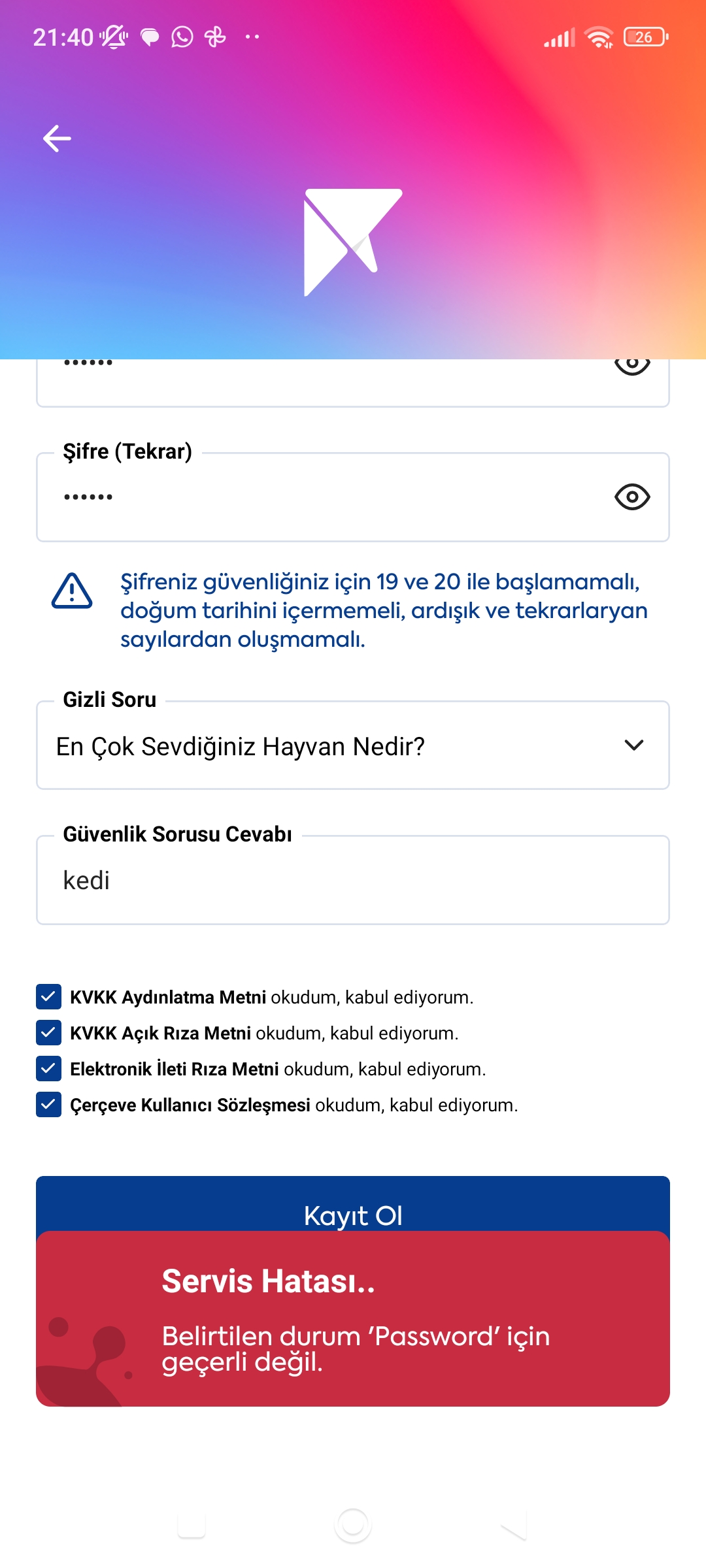Toggle the Çerçeve Kullanıcı Sözleşmesi checkbox
Screen dimensions: 706x1568
coord(48,1105)
